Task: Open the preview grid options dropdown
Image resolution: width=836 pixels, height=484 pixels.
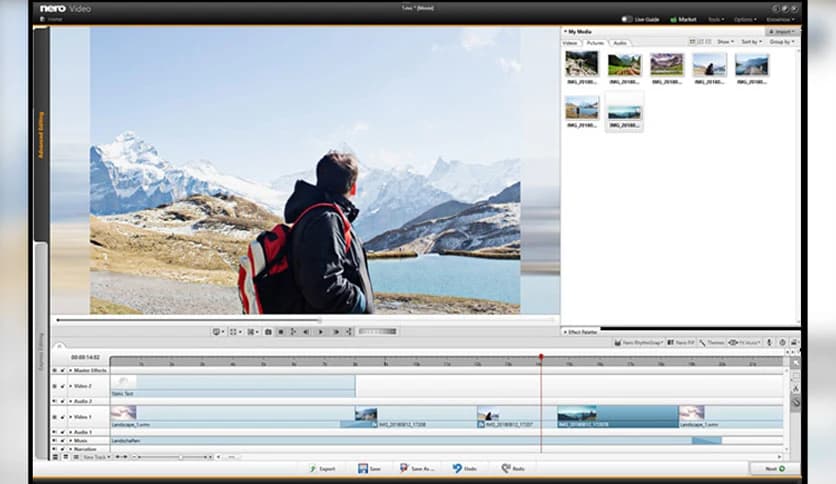Action: pyautogui.click(x=253, y=332)
